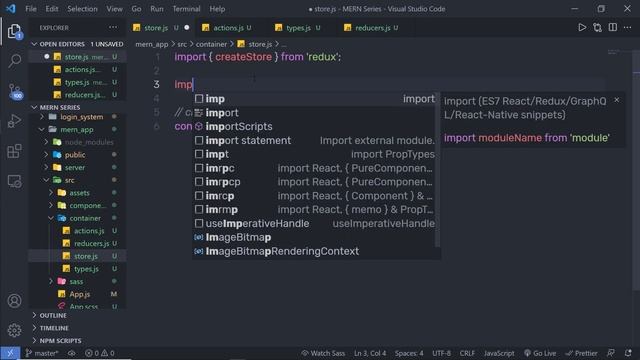Open the View menu

(x=114, y=9)
